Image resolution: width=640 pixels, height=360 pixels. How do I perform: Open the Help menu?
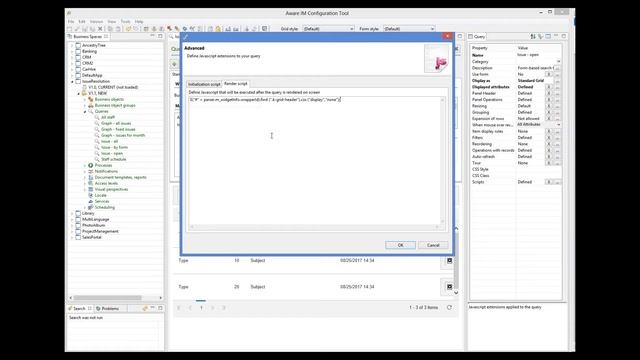click(139, 22)
